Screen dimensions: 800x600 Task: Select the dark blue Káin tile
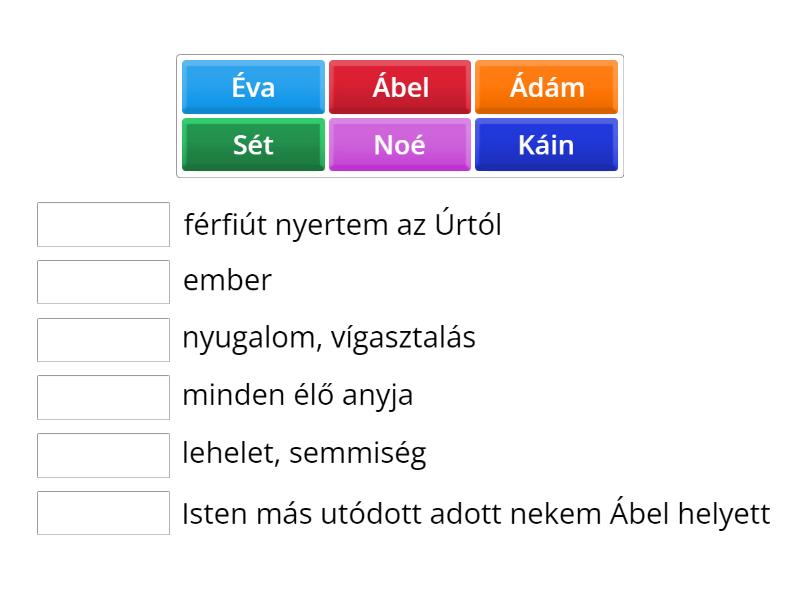tap(546, 145)
